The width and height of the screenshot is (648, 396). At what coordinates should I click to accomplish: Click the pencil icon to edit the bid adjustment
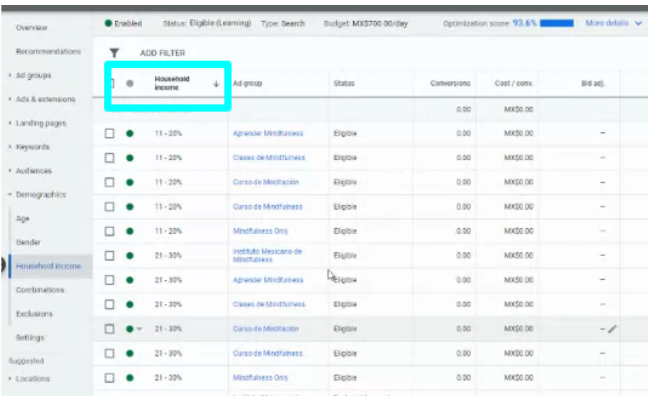click(x=612, y=329)
